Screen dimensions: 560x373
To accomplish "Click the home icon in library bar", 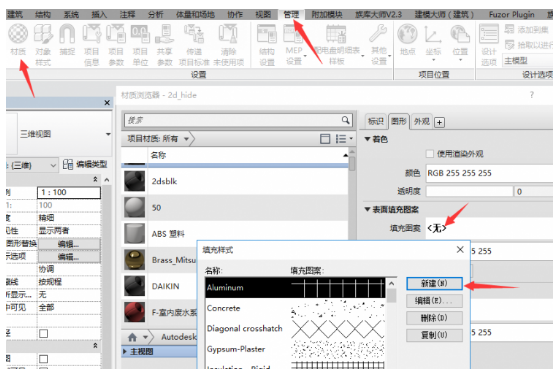I will (x=132, y=337).
